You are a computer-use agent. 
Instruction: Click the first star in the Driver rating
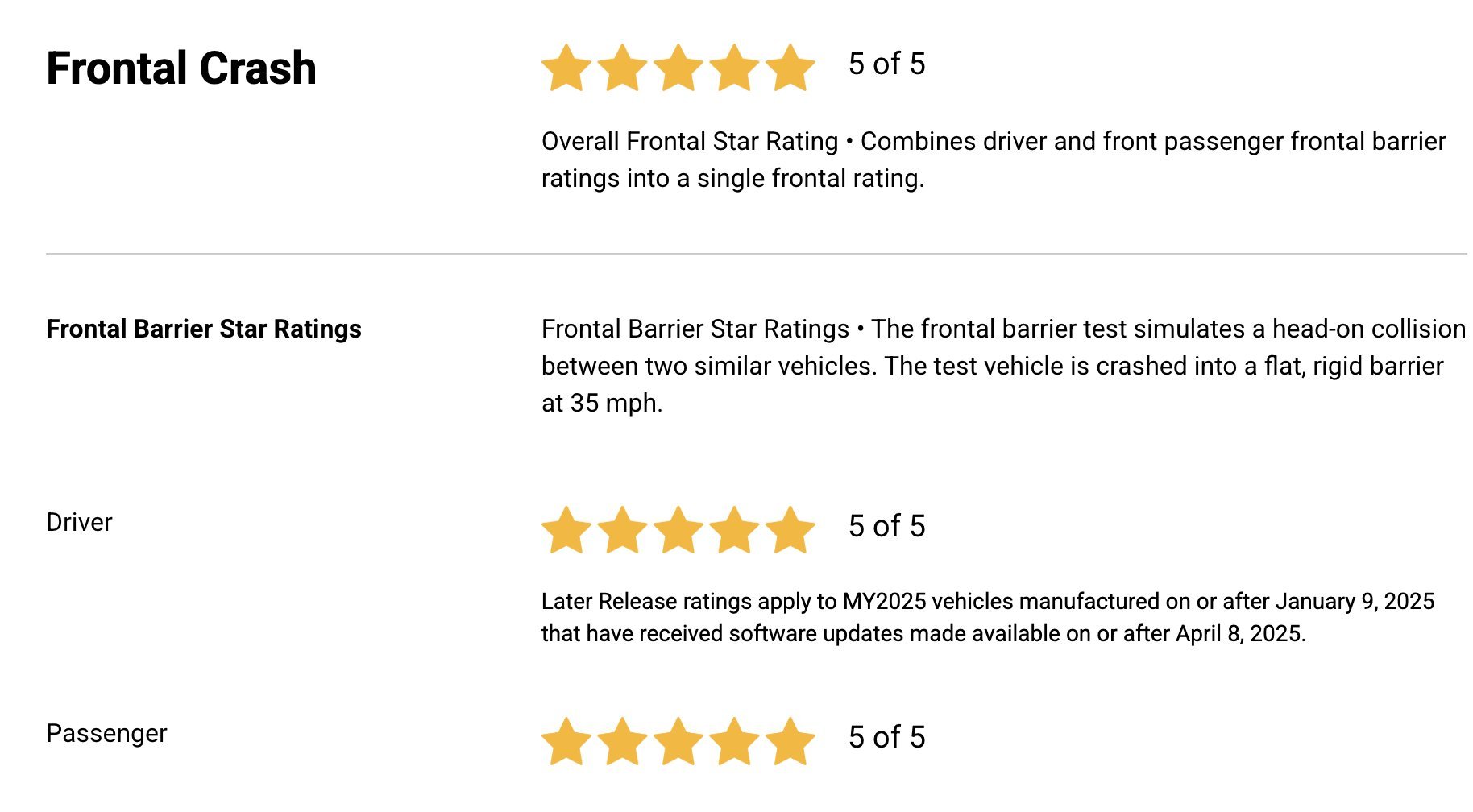pos(566,530)
